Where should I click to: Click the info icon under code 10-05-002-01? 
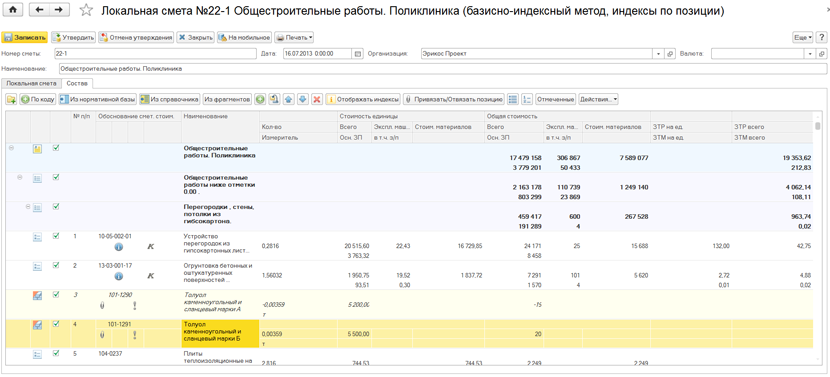119,246
